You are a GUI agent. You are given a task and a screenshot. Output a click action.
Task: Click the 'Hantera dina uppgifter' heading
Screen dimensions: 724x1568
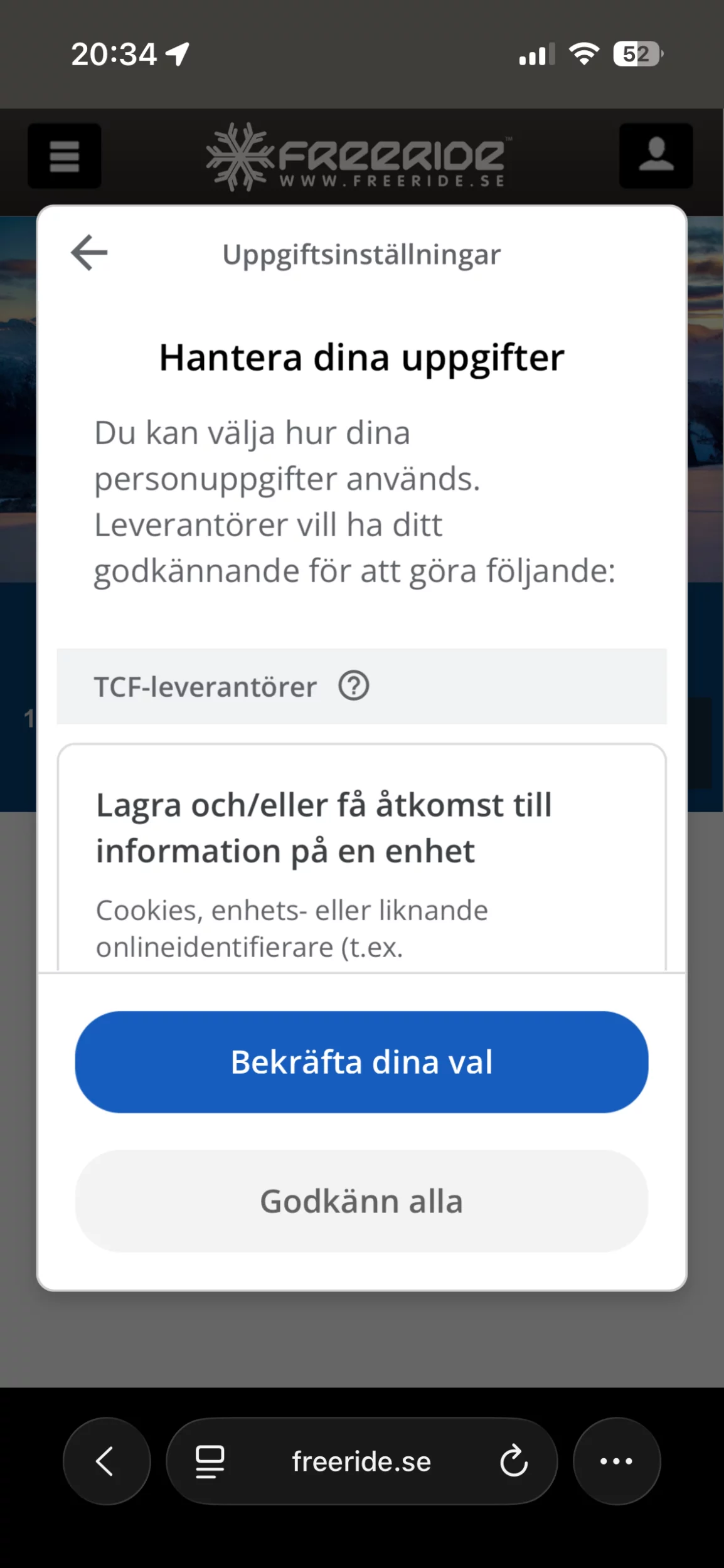coord(361,358)
